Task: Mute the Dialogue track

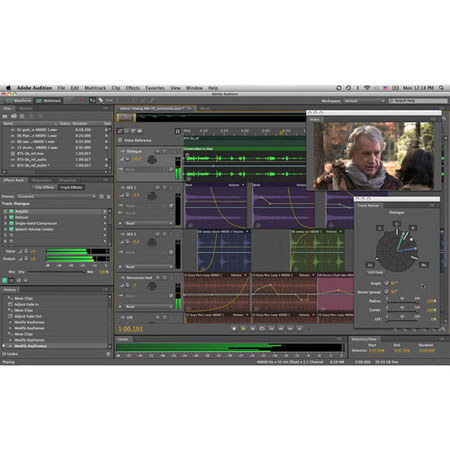Action: [x=158, y=151]
